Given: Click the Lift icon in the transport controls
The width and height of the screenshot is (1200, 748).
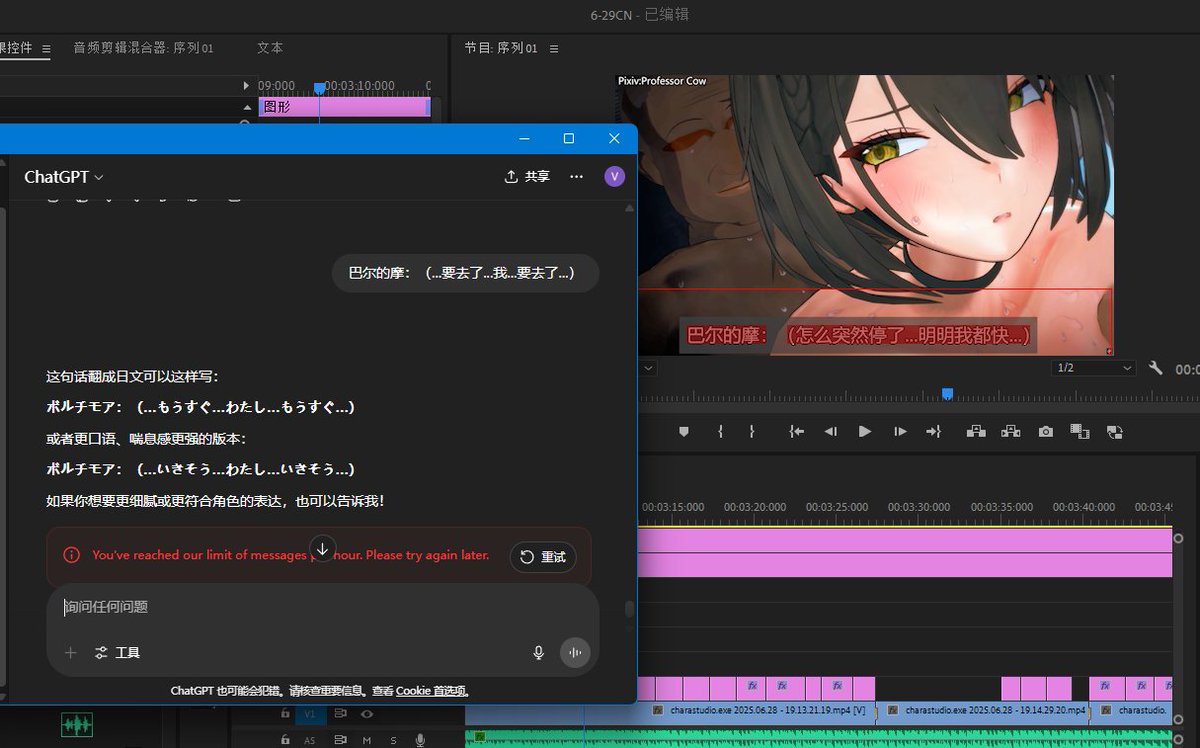Looking at the screenshot, I should coord(975,431).
